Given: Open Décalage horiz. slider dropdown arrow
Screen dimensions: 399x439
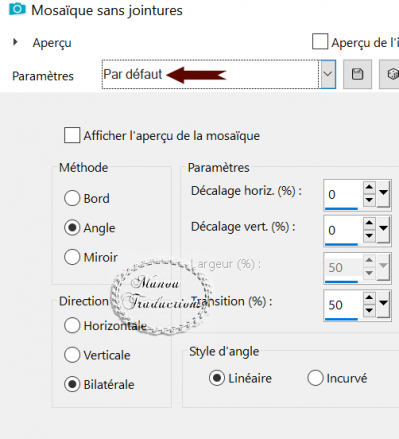Looking at the screenshot, I should point(383,193).
